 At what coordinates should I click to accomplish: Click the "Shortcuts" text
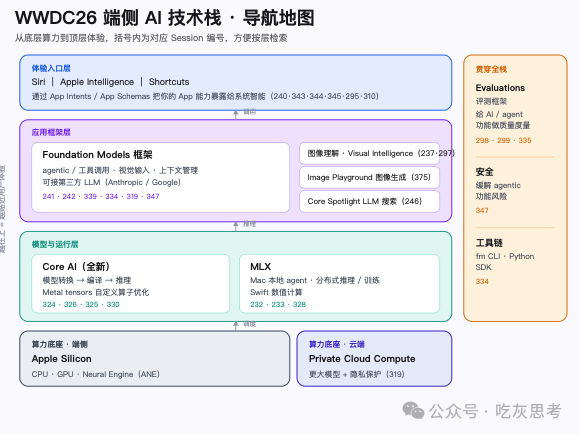[169, 82]
